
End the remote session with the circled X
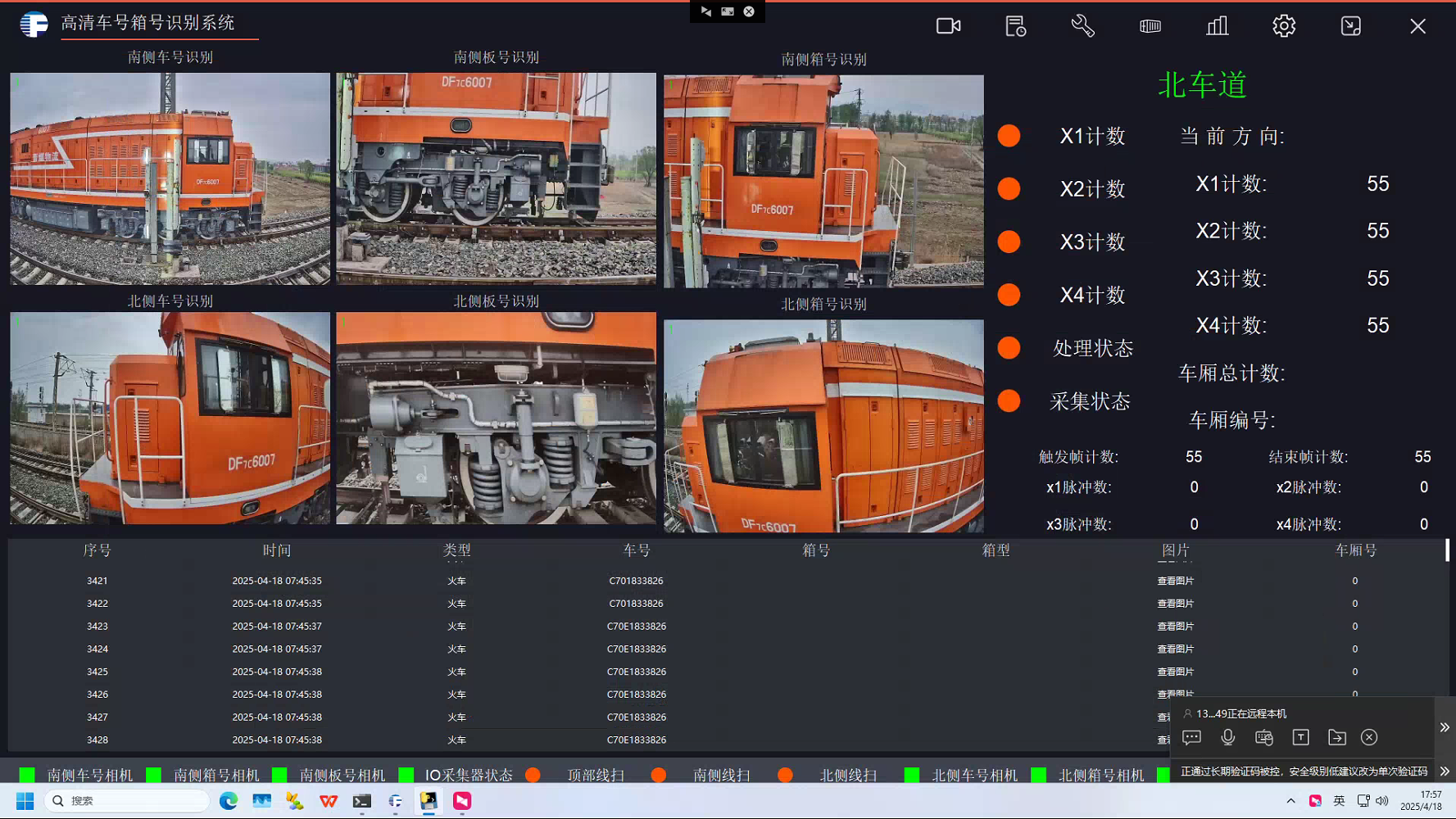click(x=1369, y=737)
